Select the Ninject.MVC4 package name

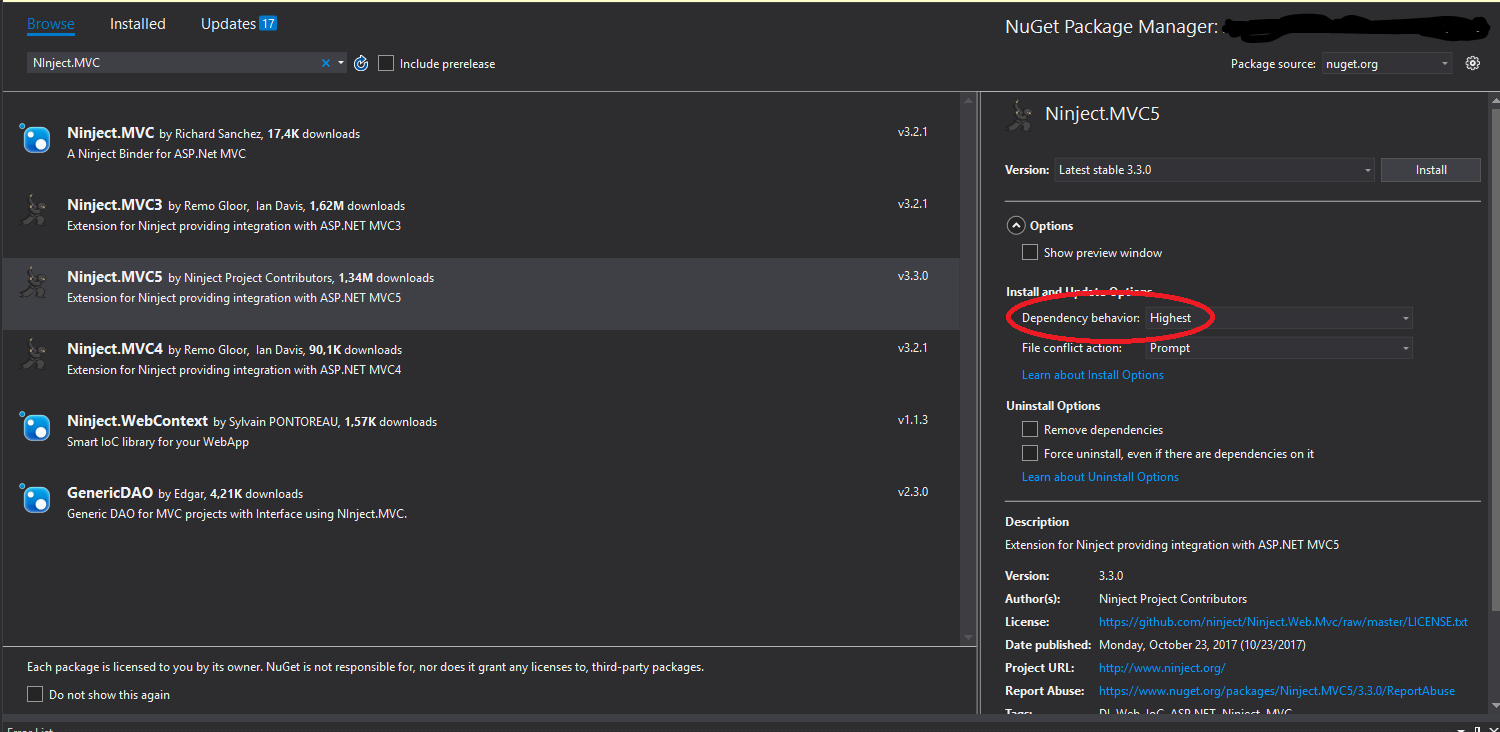pyautogui.click(x=114, y=349)
